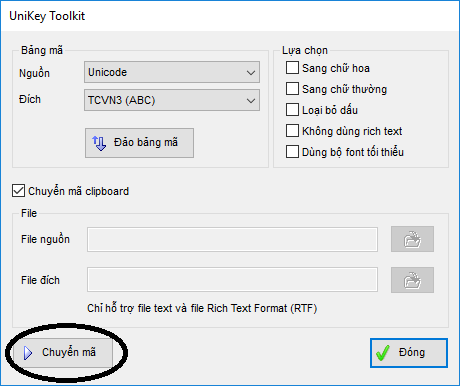
Task: Enable the Sang chữ hoa checkbox
Action: click(x=292, y=68)
